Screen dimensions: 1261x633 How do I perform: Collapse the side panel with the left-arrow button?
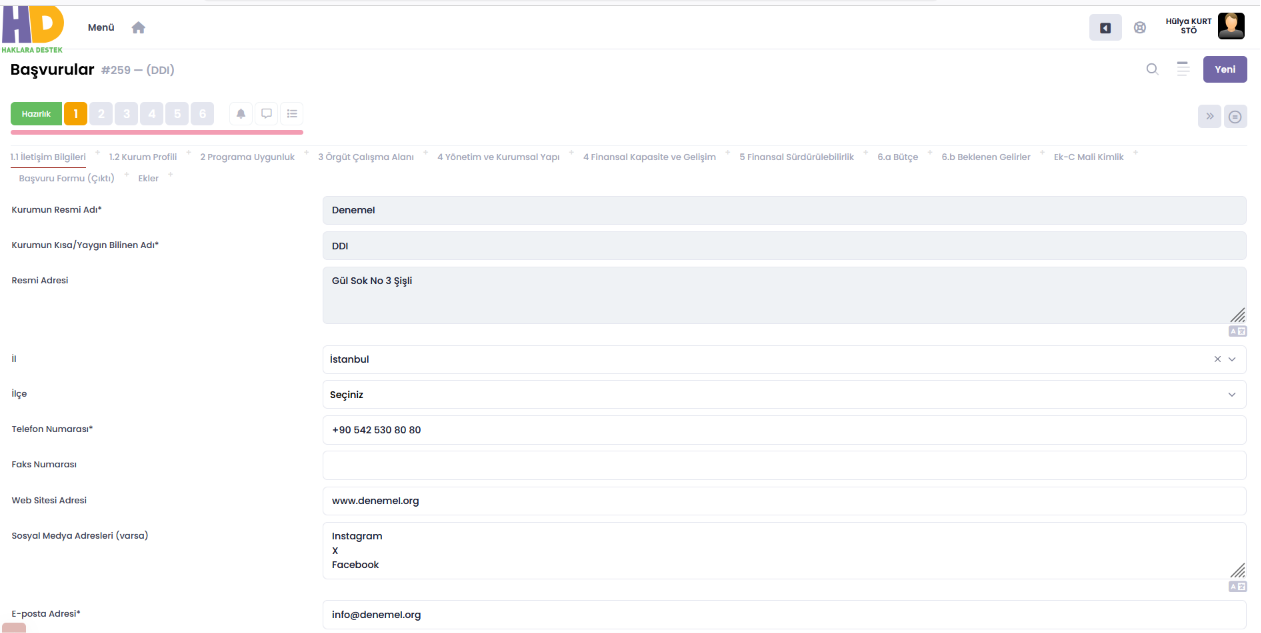click(1105, 28)
